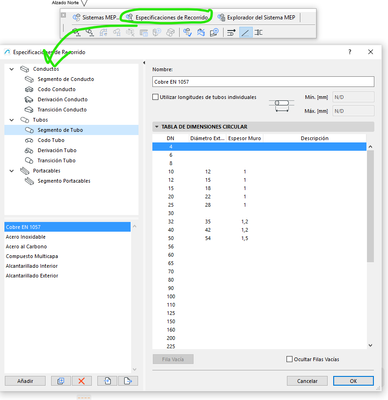388x400 pixels.
Task: Click the duplicate specification icon button
Action: click(61, 381)
